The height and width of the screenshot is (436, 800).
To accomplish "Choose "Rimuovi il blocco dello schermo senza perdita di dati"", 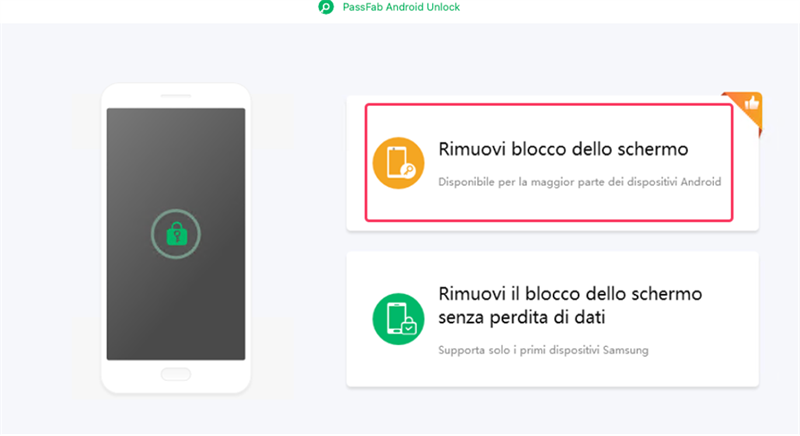I will click(x=570, y=305).
